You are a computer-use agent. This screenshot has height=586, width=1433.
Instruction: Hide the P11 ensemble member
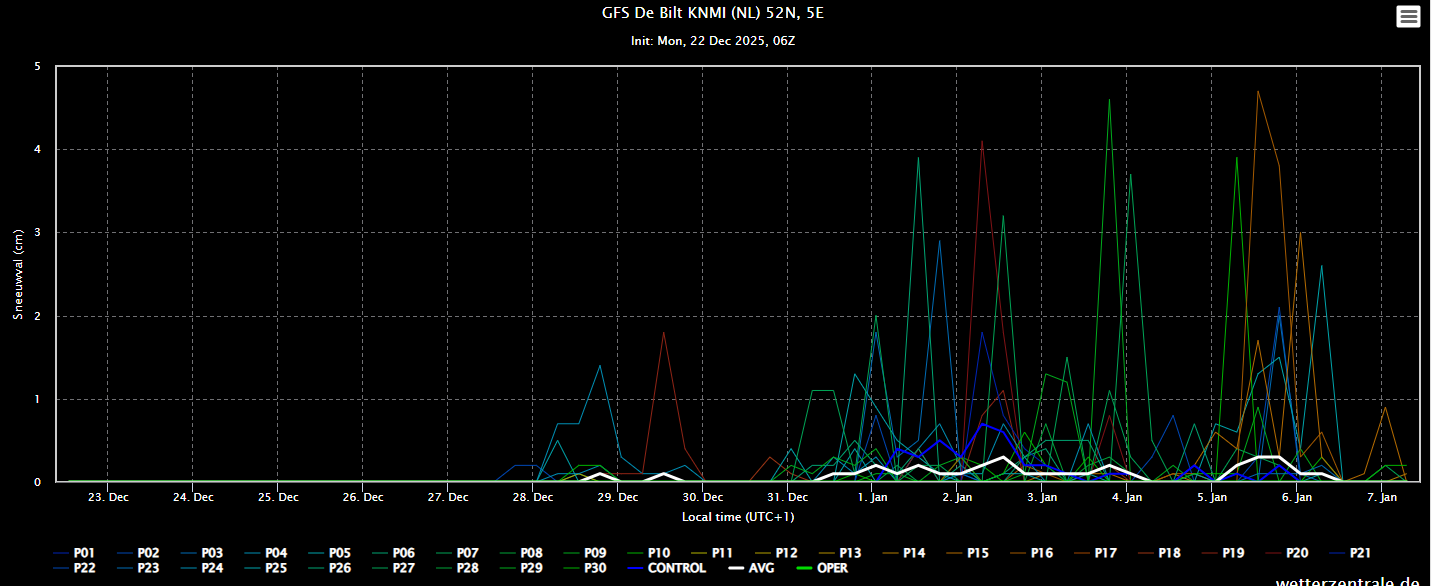714,553
